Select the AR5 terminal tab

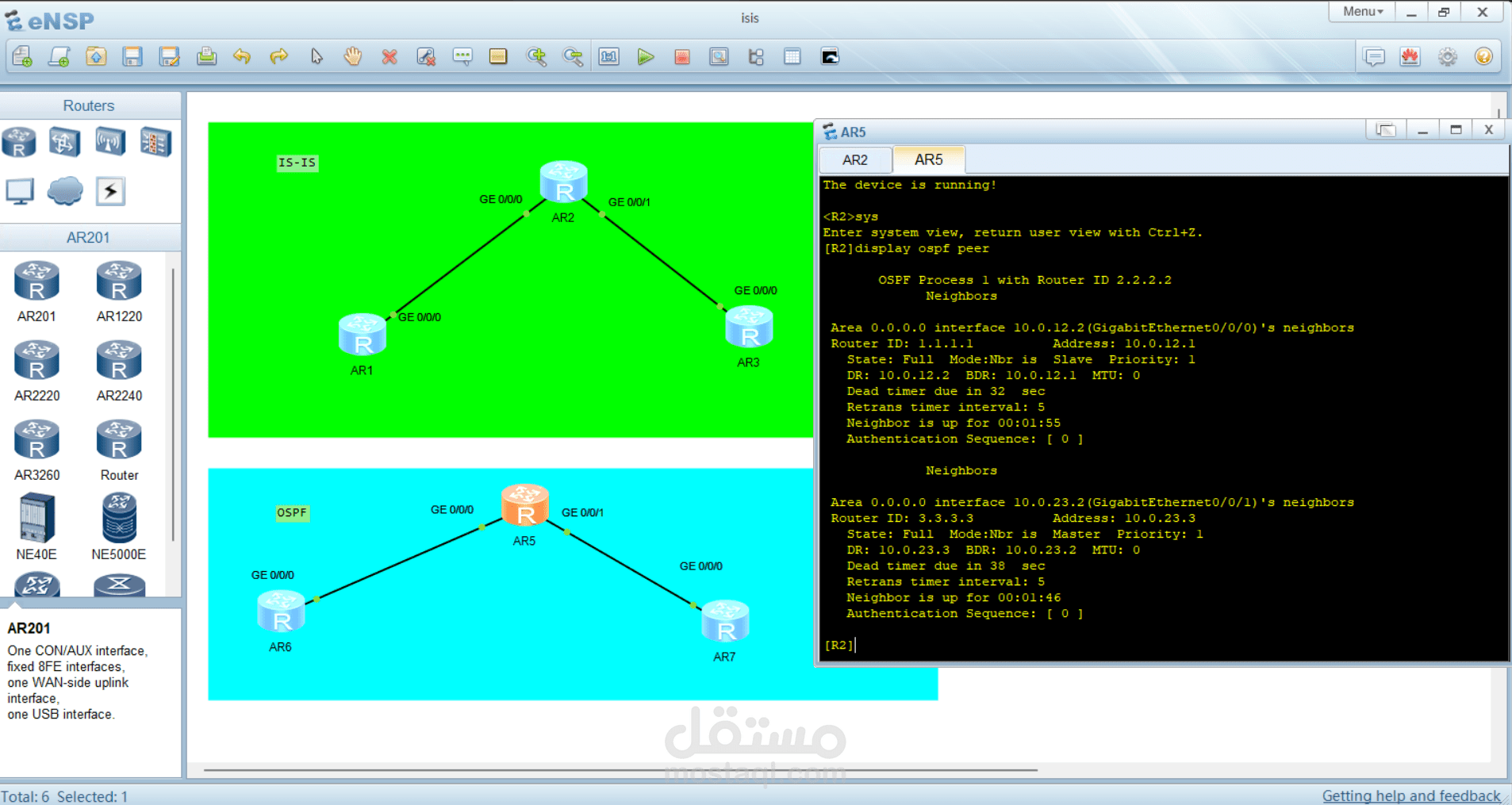coord(929,159)
